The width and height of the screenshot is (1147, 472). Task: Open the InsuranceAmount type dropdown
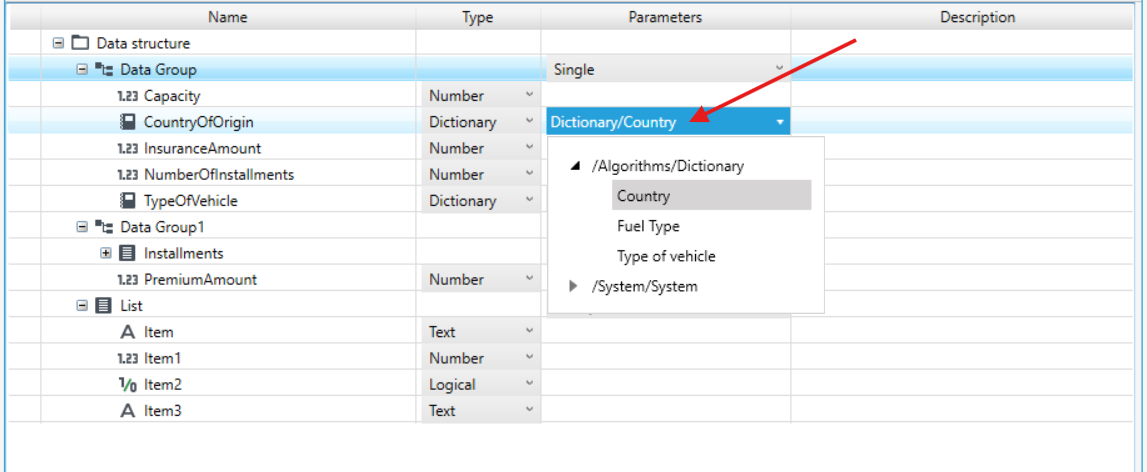[x=481, y=149]
